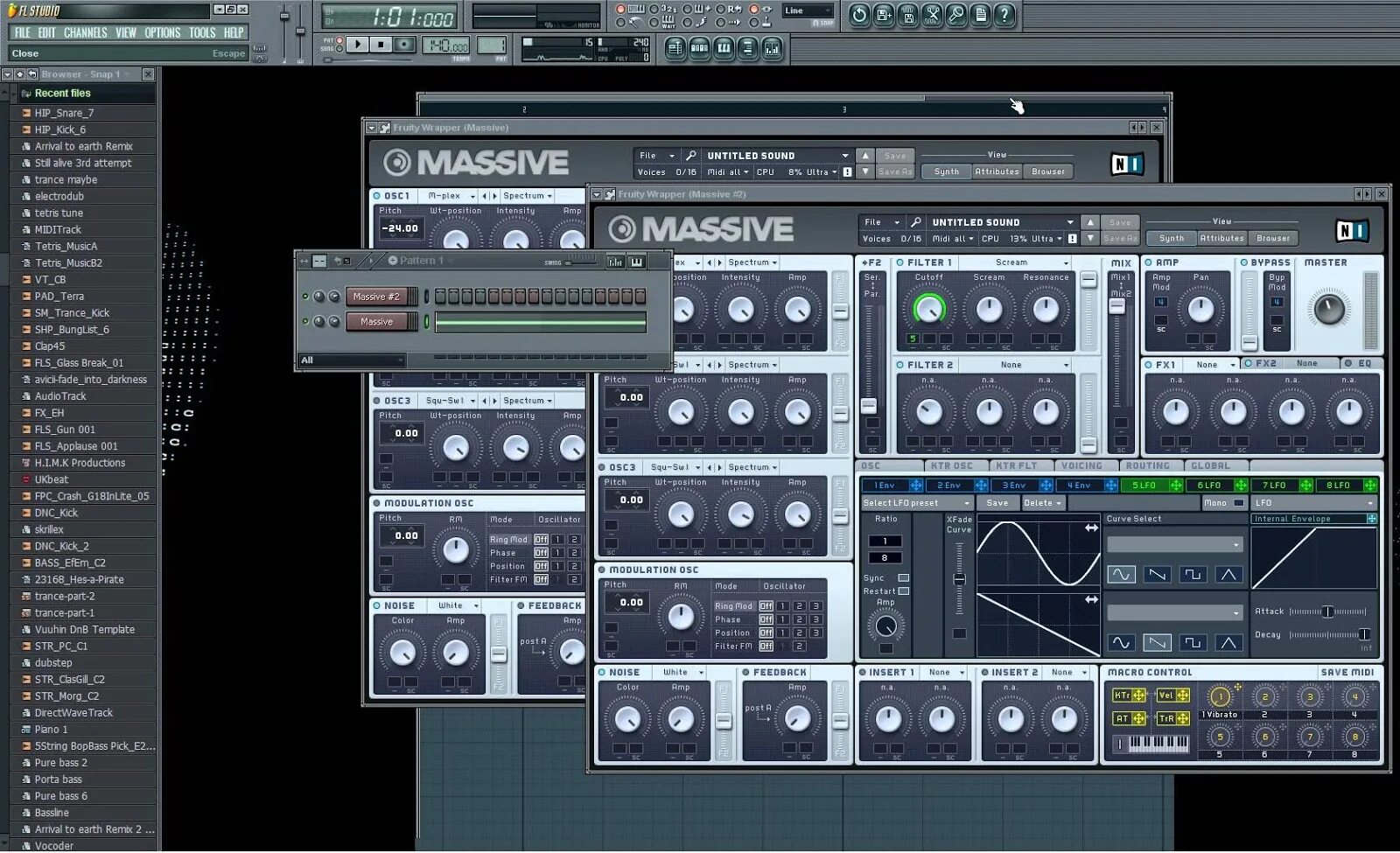Toggle the Massive #2 channel mute LED

[305, 297]
